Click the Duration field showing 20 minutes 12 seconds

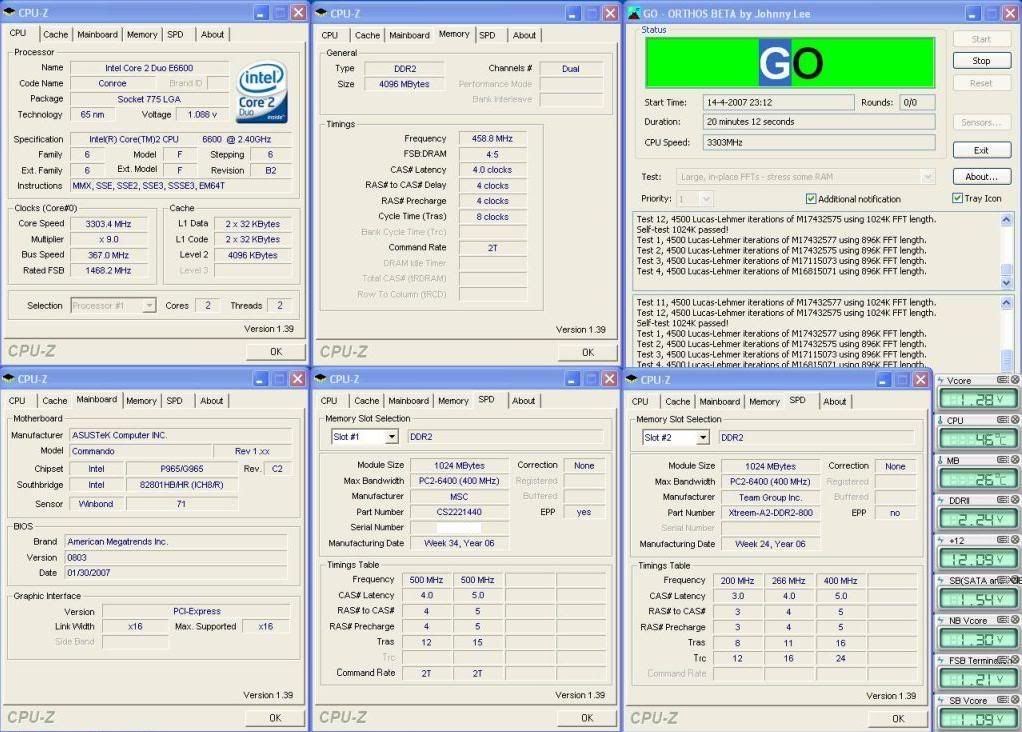pyautogui.click(x=819, y=122)
